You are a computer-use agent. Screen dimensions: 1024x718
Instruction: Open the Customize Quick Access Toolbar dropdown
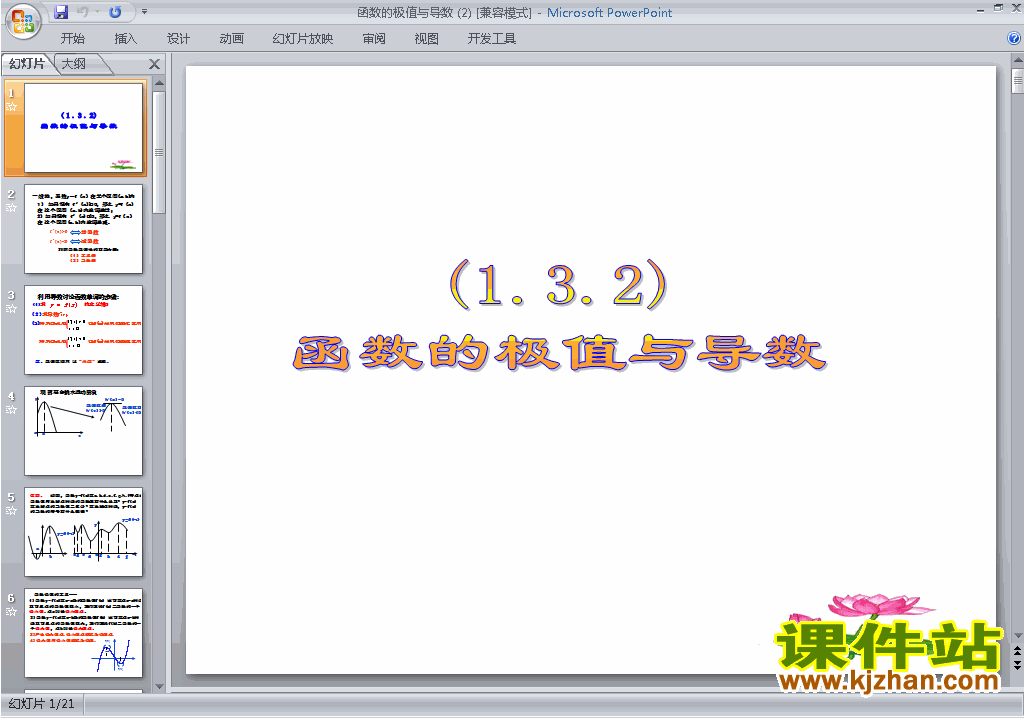(144, 12)
